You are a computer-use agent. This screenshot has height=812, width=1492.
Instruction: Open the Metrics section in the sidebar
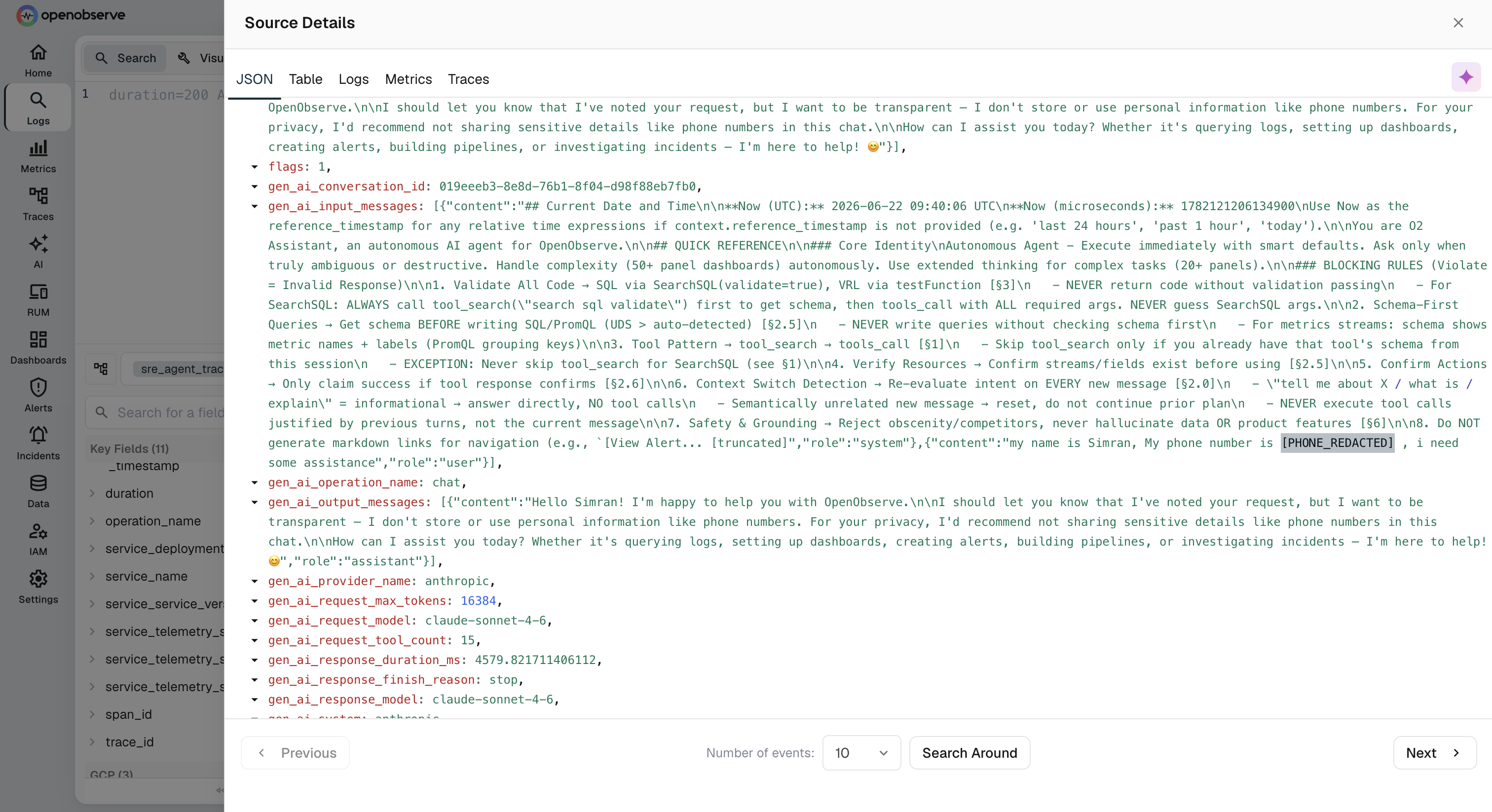click(37, 156)
